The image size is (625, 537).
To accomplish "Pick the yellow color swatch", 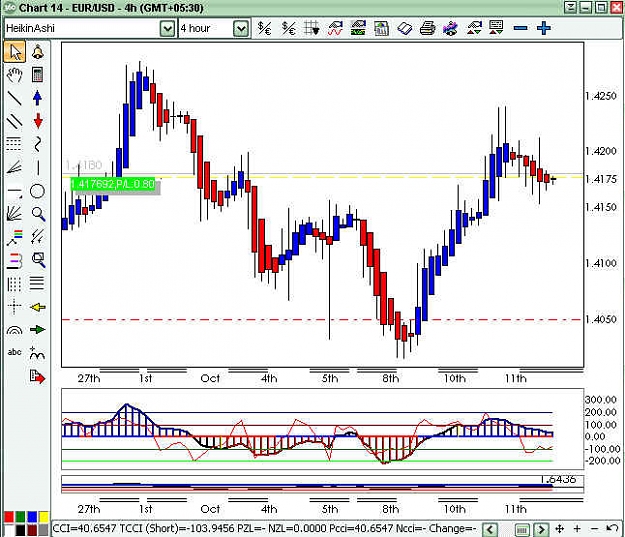I will click(43, 517).
